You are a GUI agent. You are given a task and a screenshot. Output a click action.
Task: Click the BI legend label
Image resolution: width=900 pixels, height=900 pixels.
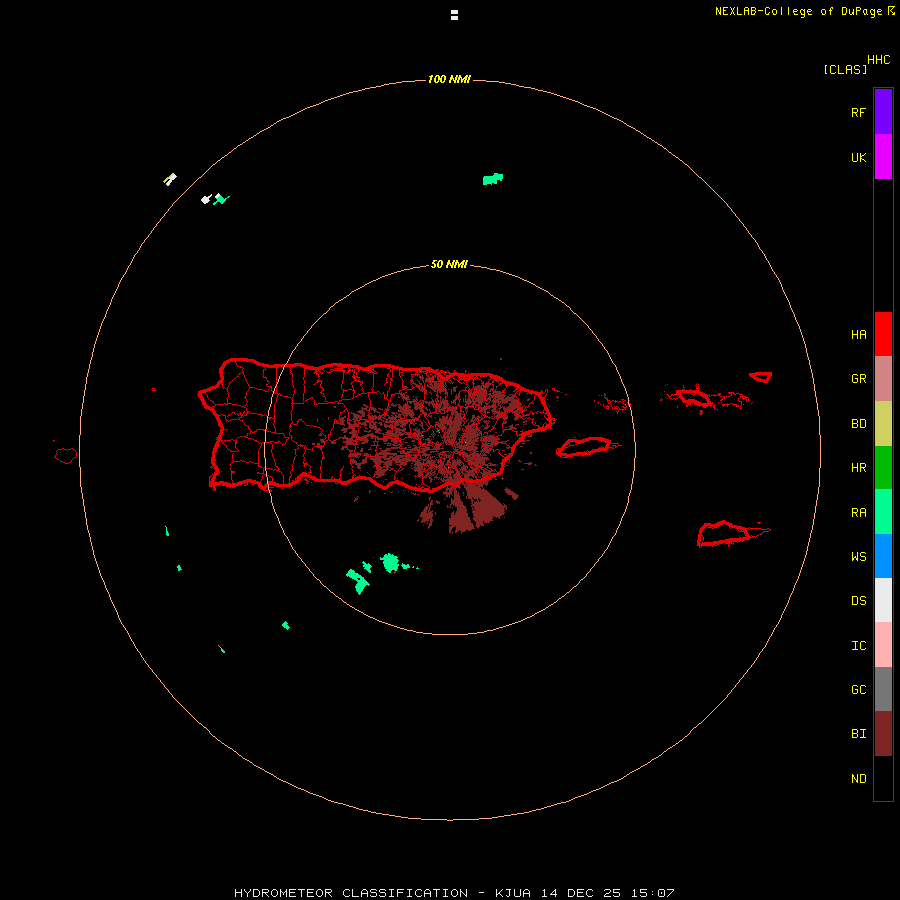tap(858, 734)
